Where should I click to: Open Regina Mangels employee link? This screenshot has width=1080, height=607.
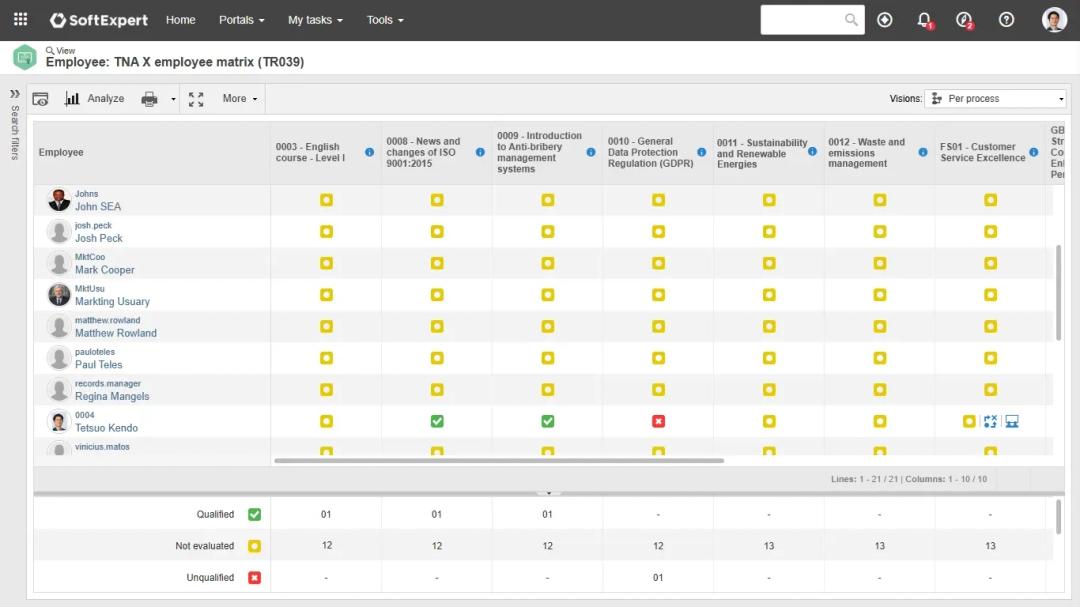[x=112, y=397]
